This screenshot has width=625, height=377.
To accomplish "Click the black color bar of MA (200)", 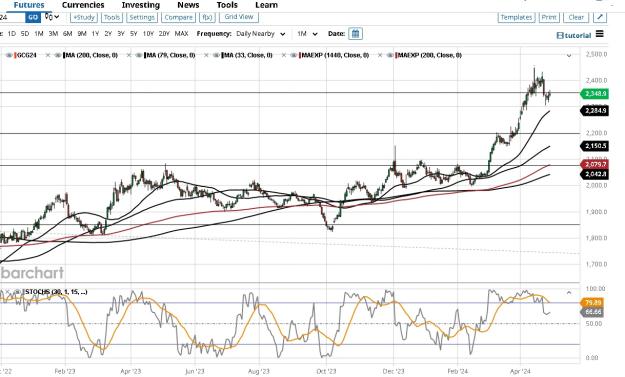I will [x=65, y=55].
